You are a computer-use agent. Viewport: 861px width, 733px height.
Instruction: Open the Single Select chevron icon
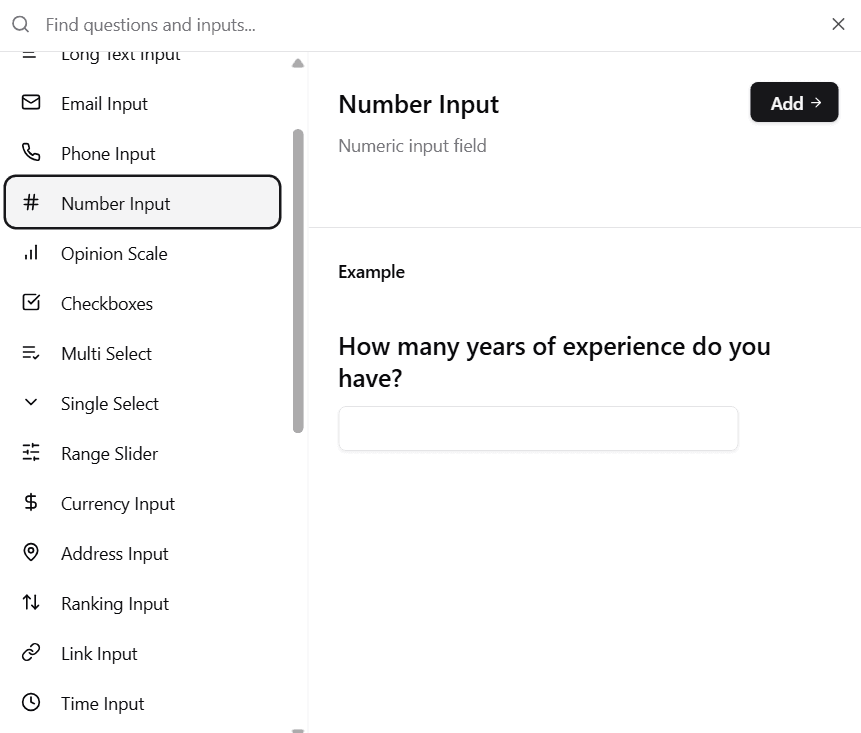[30, 403]
